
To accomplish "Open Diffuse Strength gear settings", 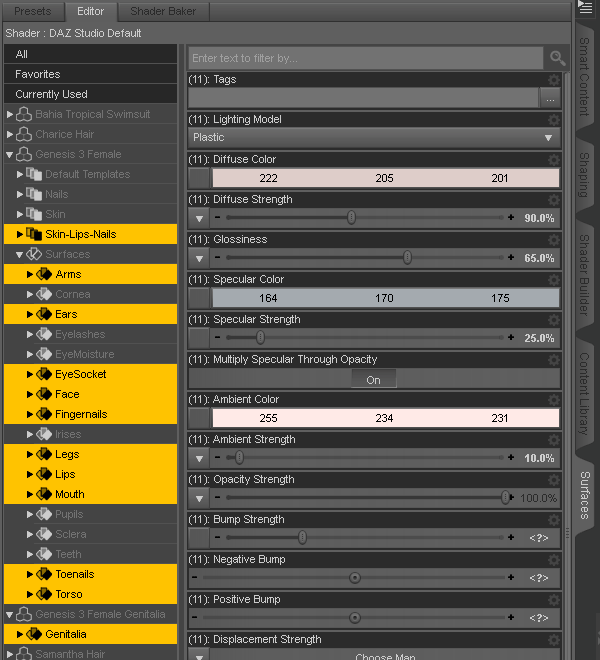I will click(x=554, y=200).
